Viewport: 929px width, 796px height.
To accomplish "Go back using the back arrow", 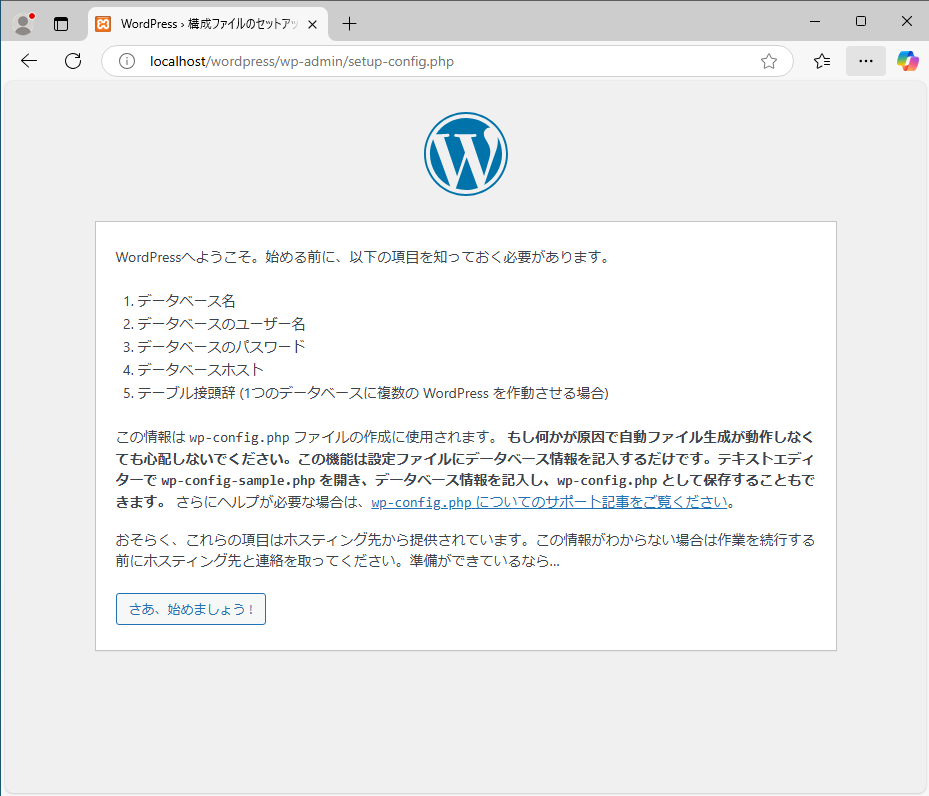I will pos(29,61).
